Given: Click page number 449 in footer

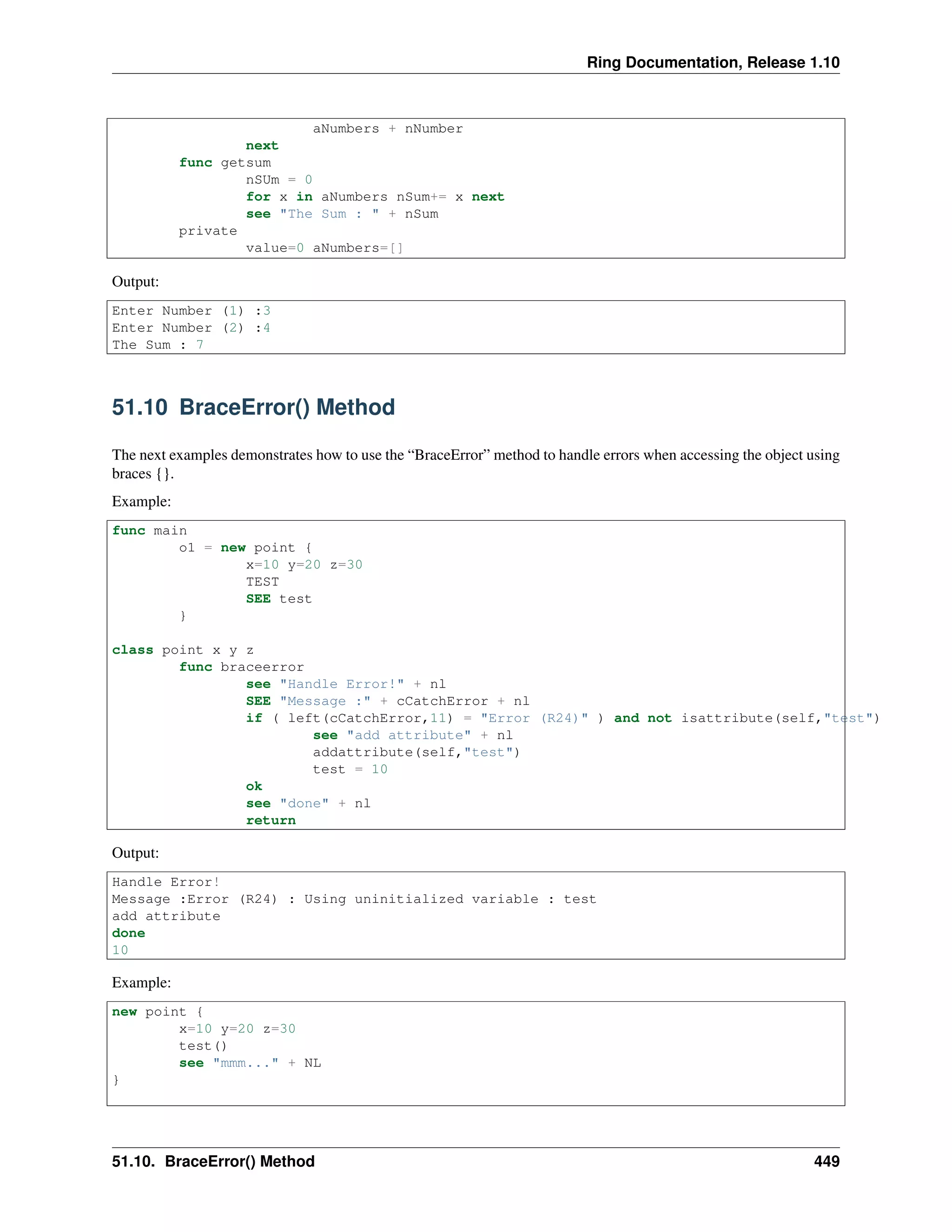Looking at the screenshot, I should (826, 1161).
